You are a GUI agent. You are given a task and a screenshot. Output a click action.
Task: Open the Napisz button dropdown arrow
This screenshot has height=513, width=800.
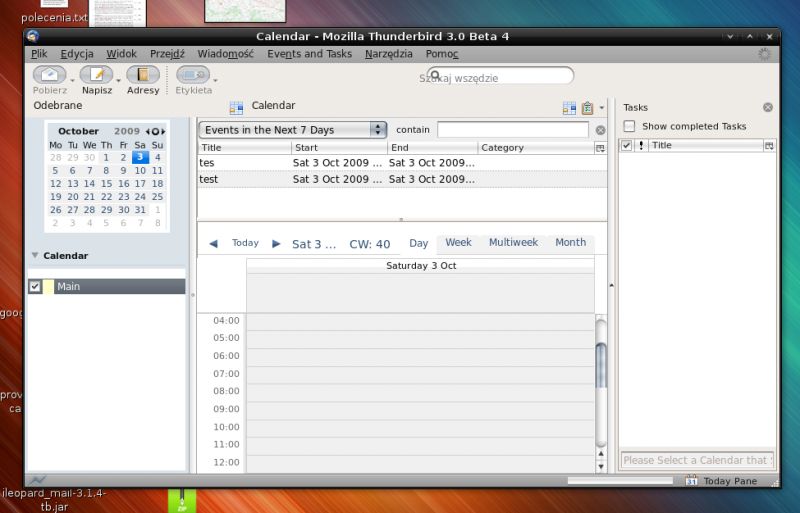(118, 81)
